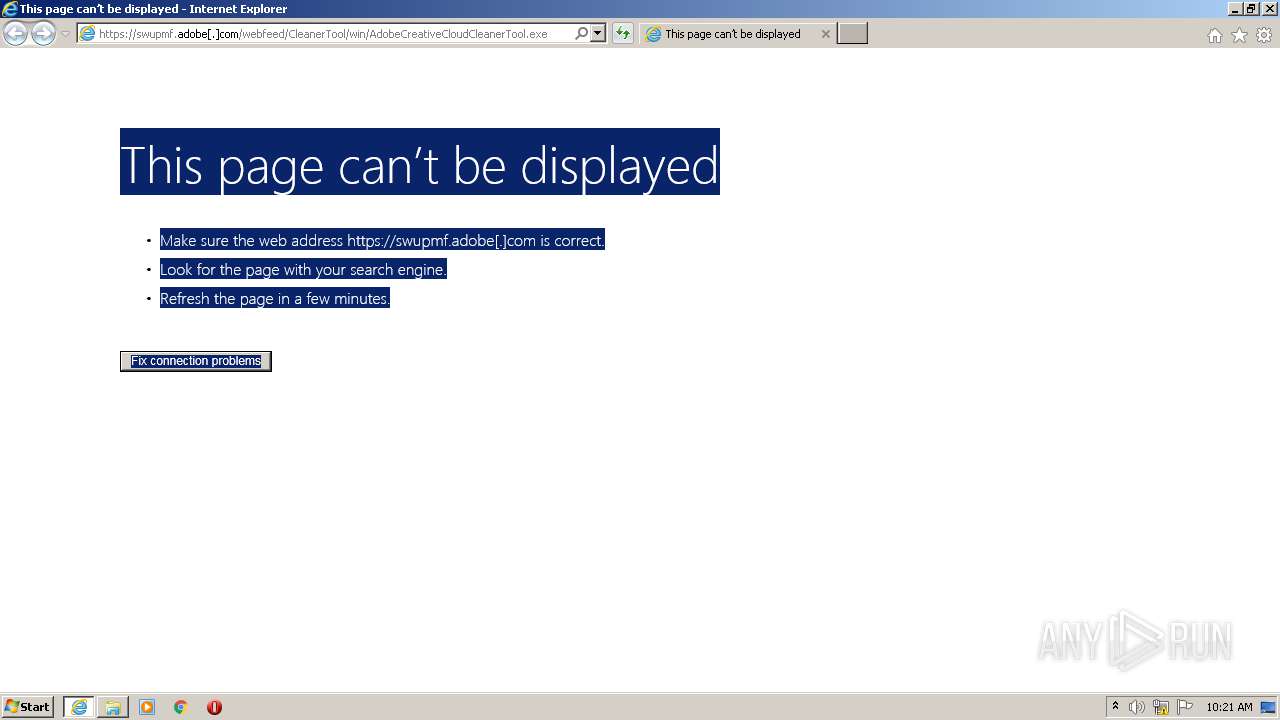The image size is (1280, 720).
Task: Open the red Opera icon in taskbar
Action: click(214, 707)
